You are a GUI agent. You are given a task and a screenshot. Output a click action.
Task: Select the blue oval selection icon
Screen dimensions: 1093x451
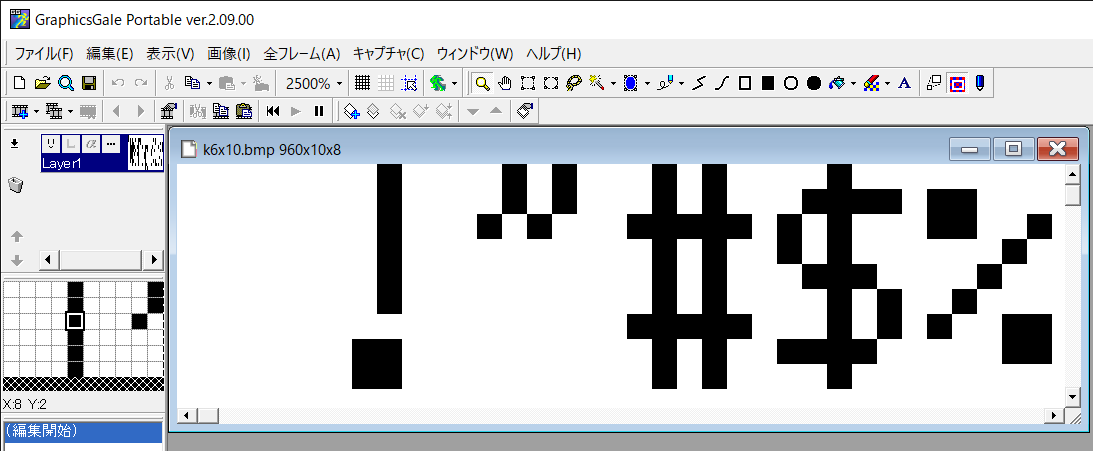click(x=631, y=84)
